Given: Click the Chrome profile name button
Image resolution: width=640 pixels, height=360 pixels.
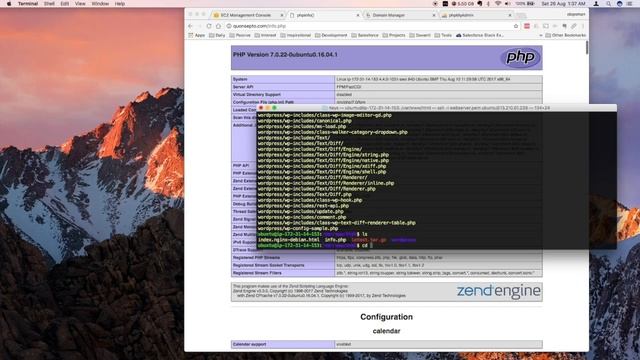Looking at the screenshot, I should [x=576, y=14].
